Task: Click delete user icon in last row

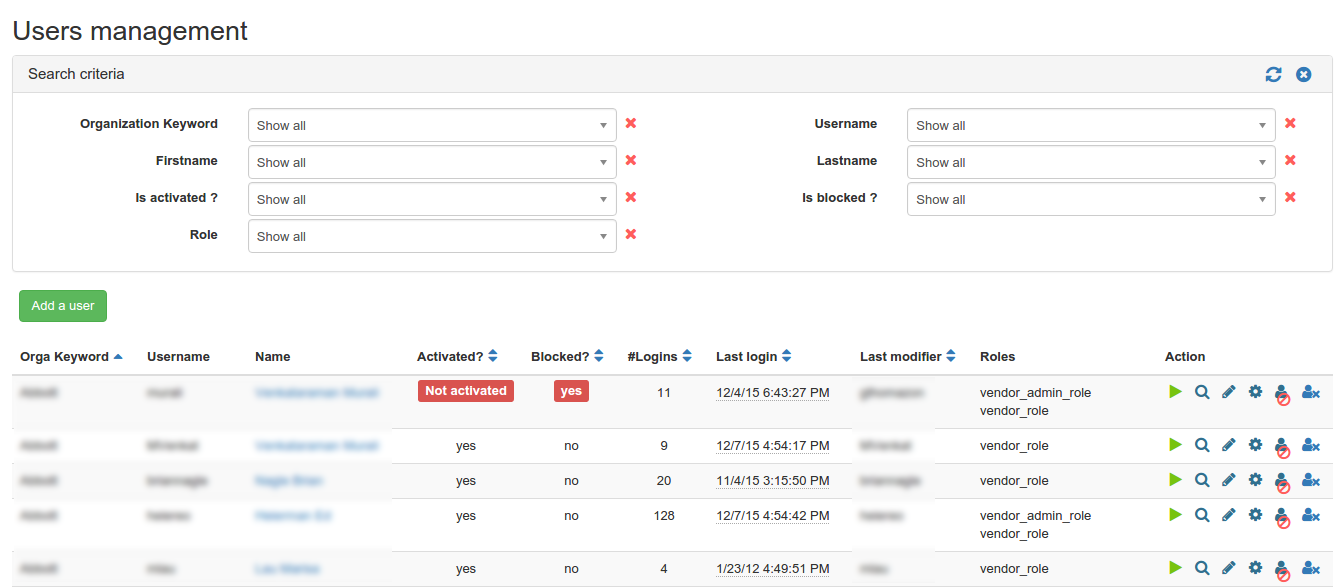Action: coord(1311,568)
